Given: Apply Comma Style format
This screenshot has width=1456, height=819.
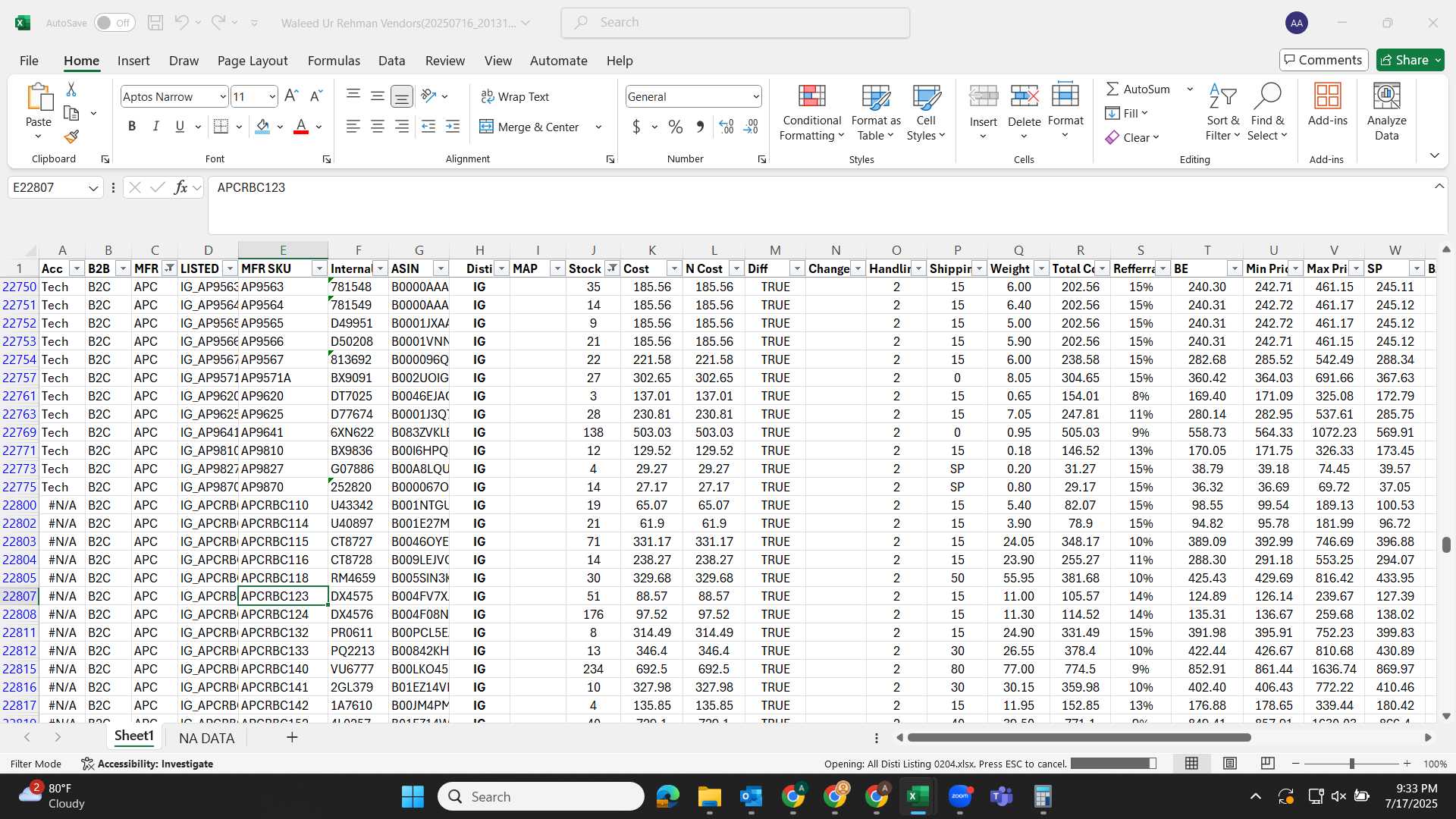Looking at the screenshot, I should point(700,127).
